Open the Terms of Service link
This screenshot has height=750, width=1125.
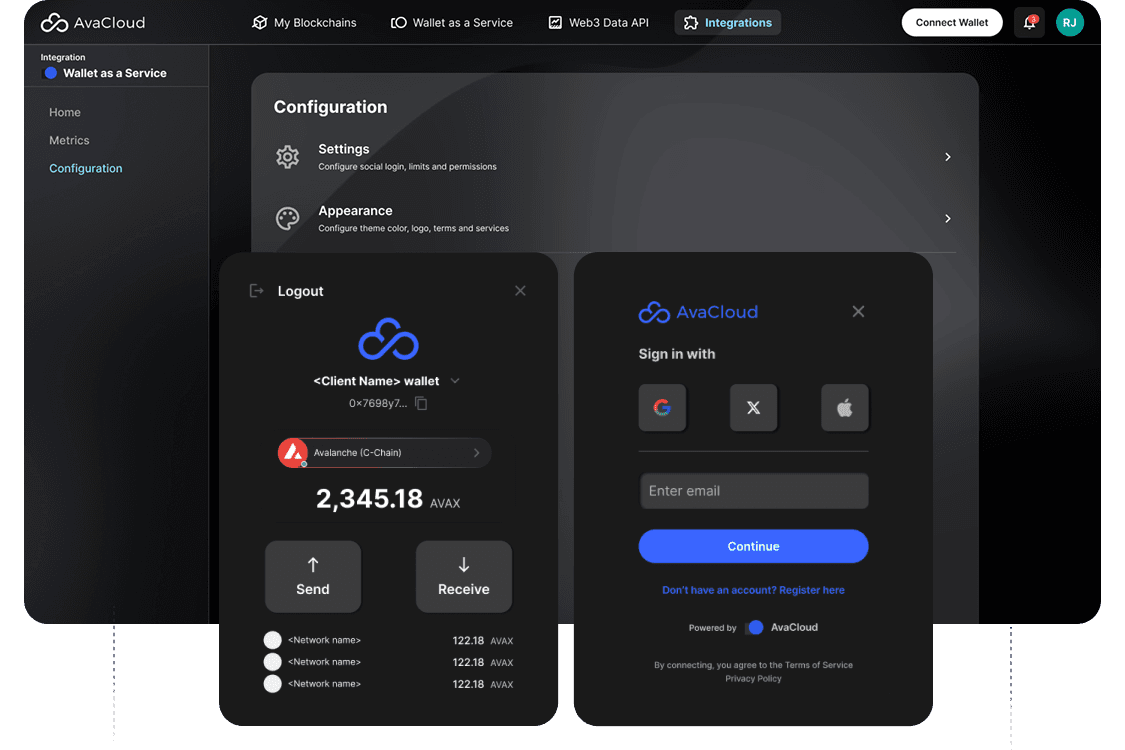coord(819,665)
